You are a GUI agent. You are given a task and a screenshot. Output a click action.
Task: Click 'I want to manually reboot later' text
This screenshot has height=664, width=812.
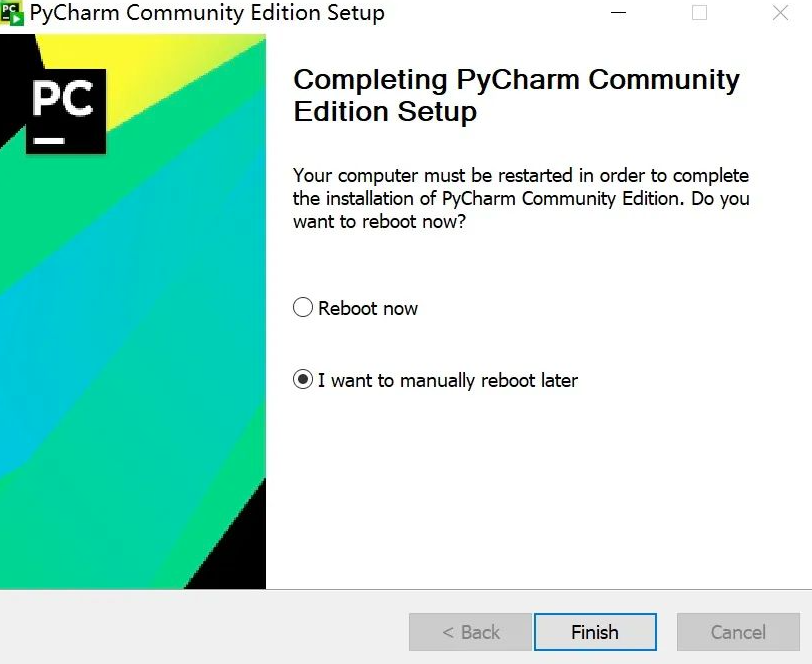pos(448,381)
